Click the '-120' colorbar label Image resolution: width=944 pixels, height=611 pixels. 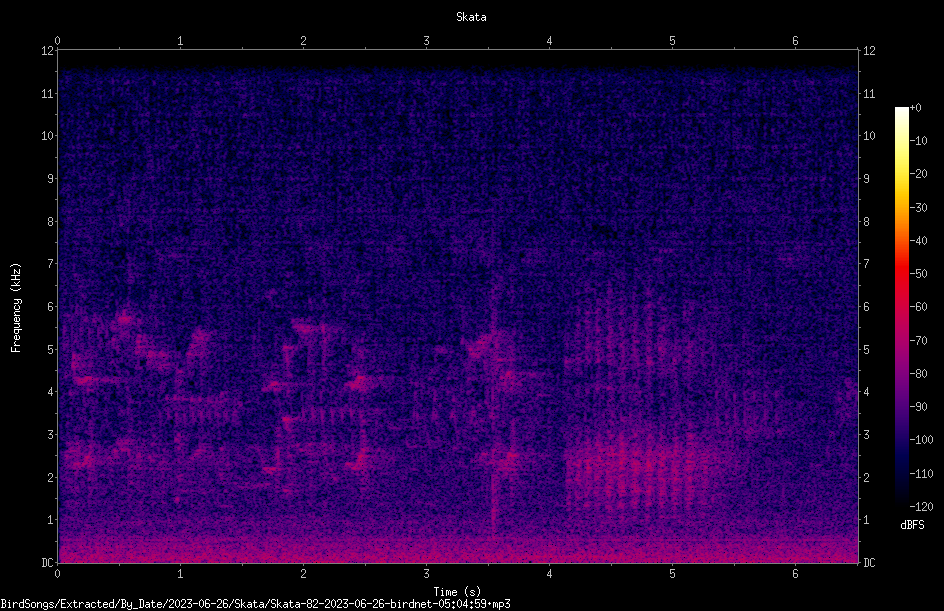point(921,506)
